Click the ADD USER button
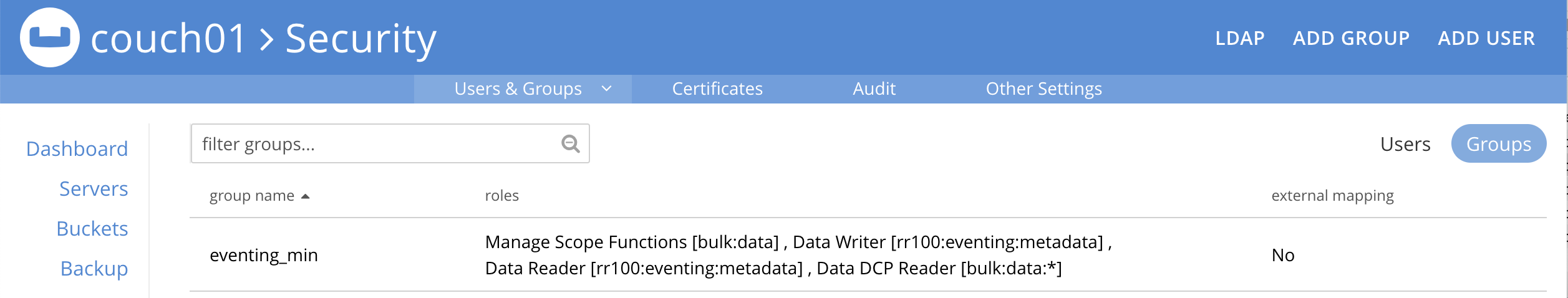The height and width of the screenshot is (298, 1568). point(1486,39)
